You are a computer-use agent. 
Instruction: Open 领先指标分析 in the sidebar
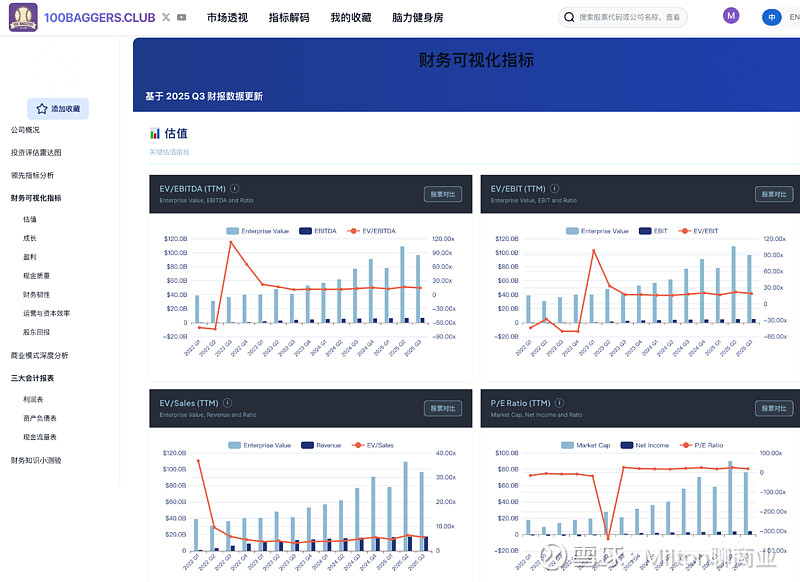(x=33, y=175)
